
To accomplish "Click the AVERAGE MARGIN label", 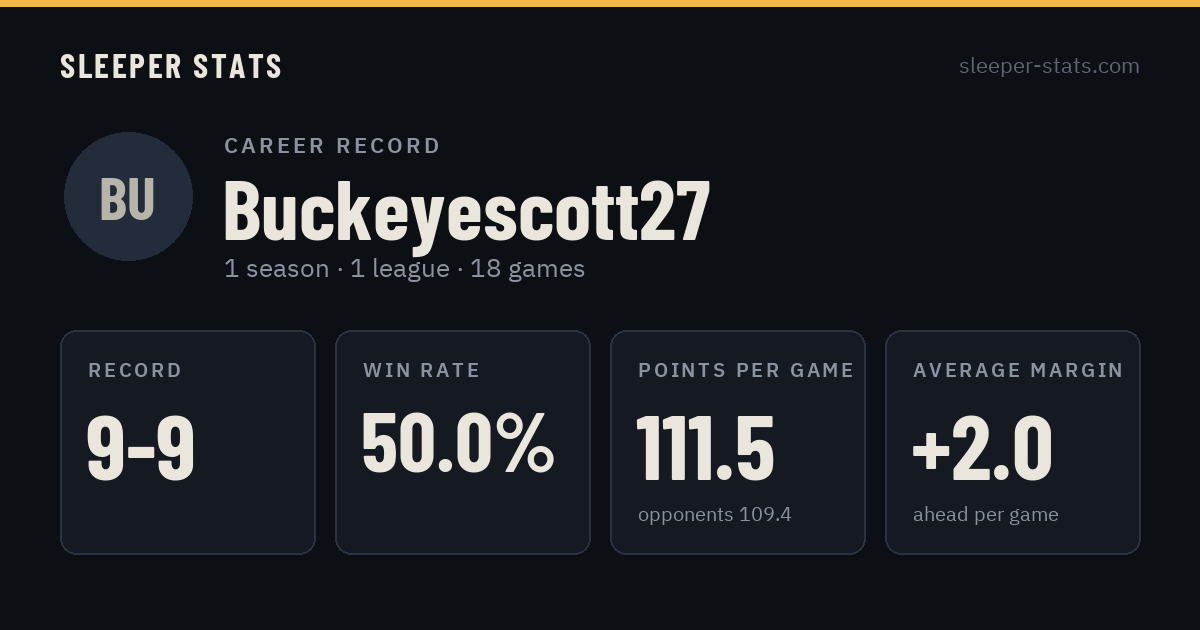I will coord(1018,371).
